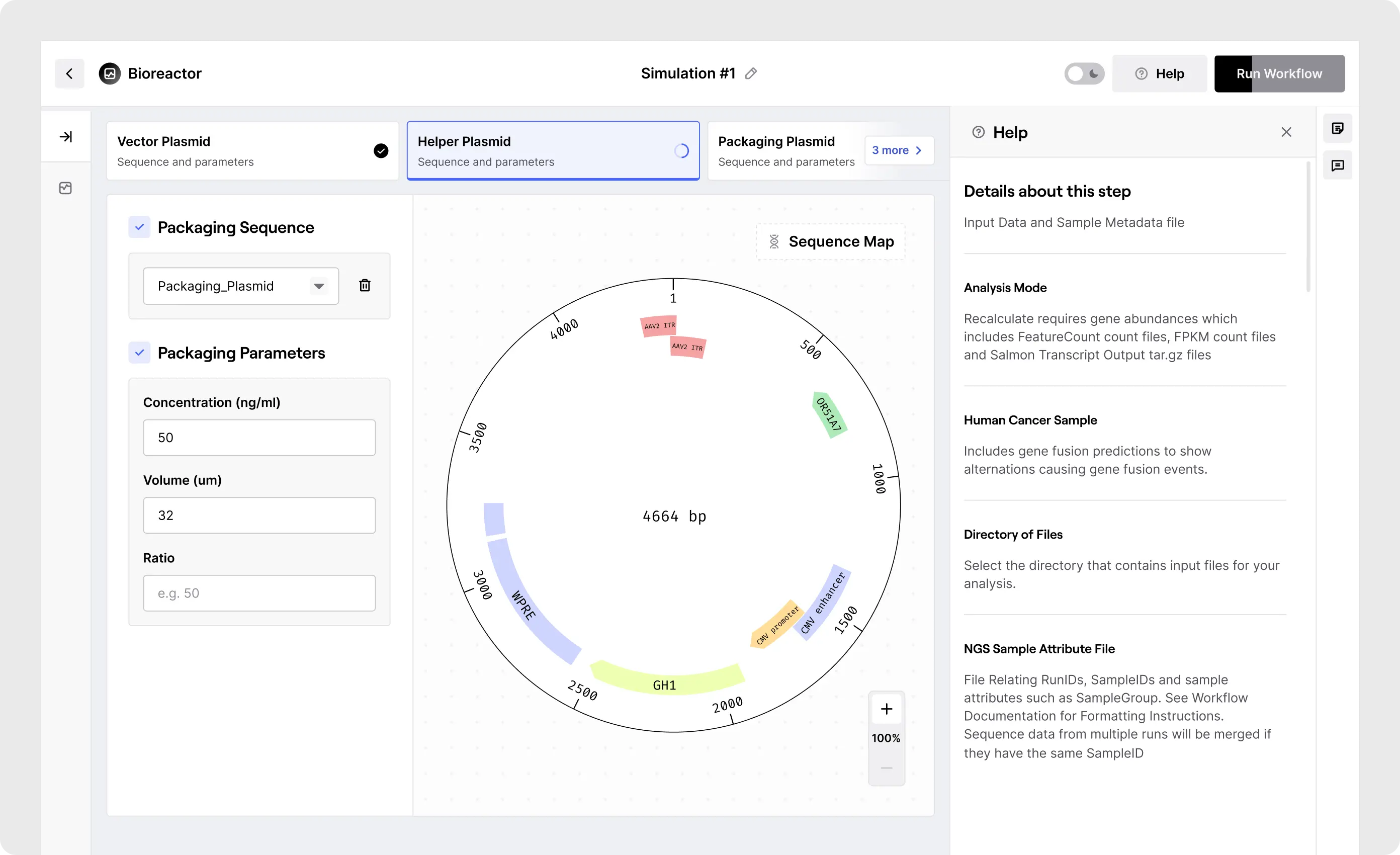Image resolution: width=1400 pixels, height=855 pixels.
Task: Toggle the dark mode switch
Action: point(1084,73)
